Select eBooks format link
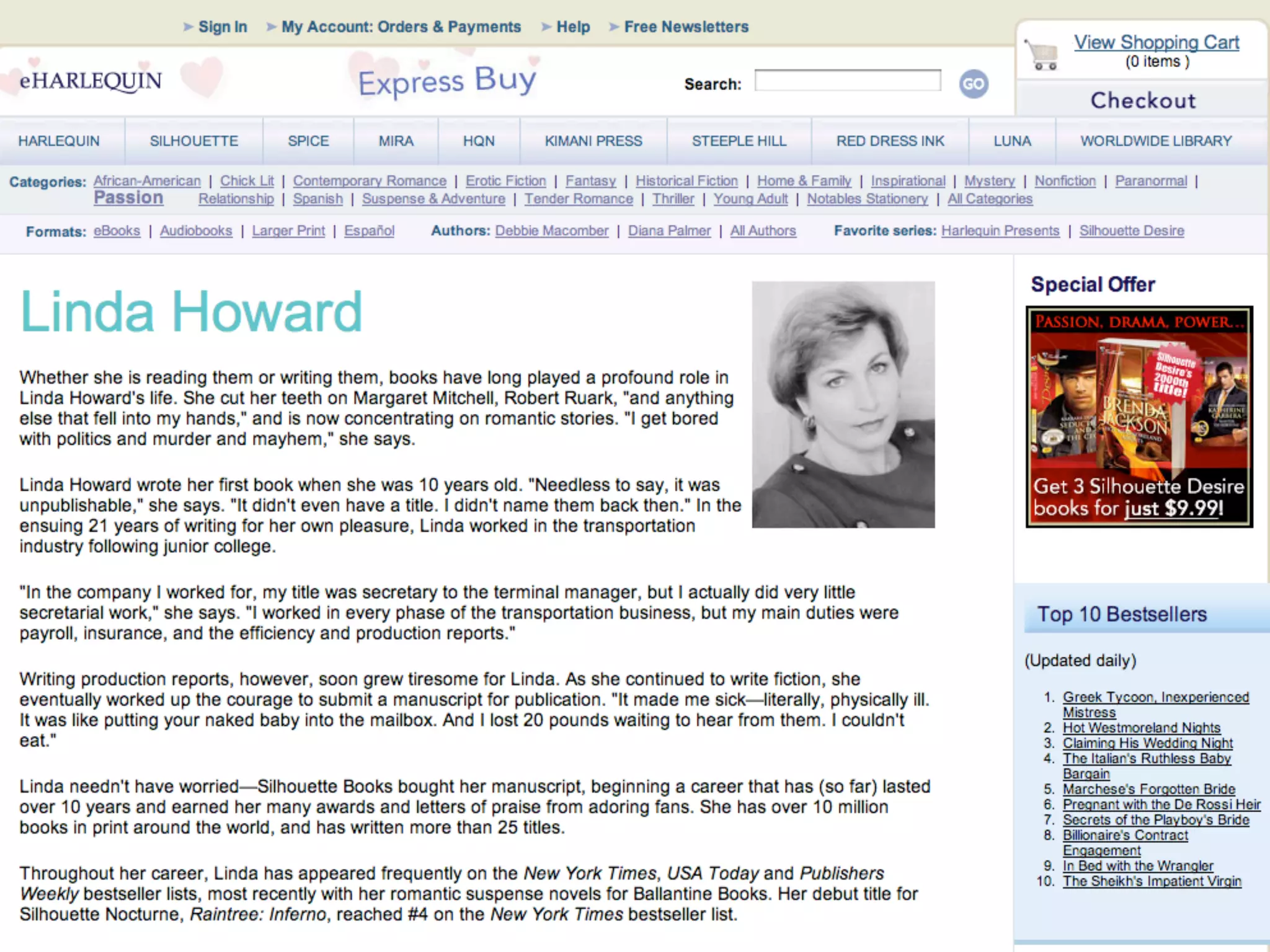The height and width of the screenshot is (952, 1270). click(x=117, y=231)
